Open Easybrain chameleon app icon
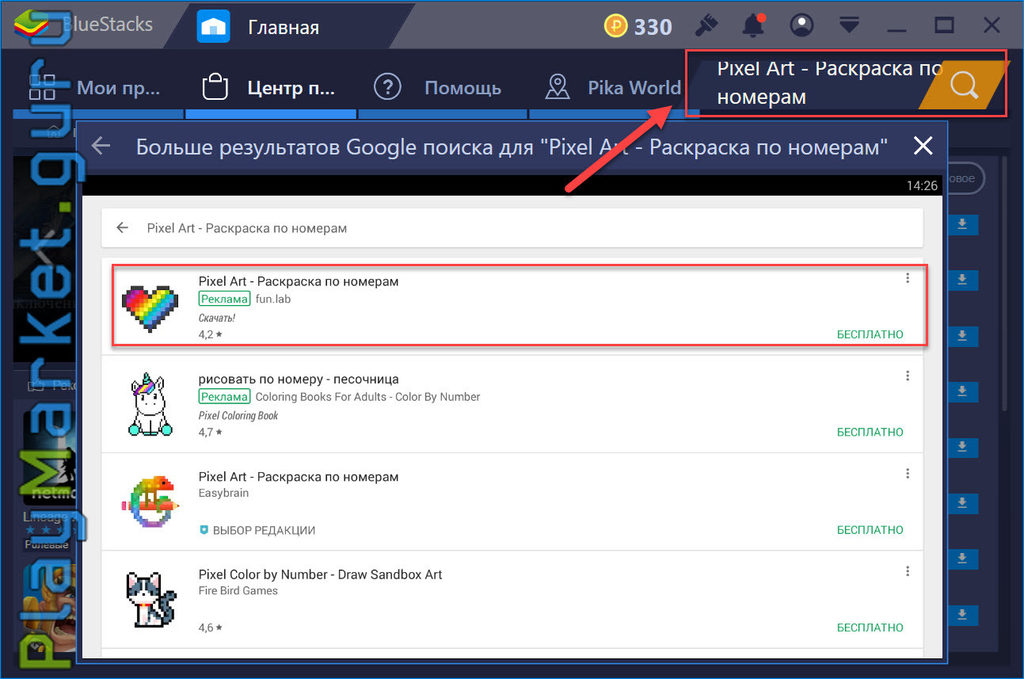Screen dimensions: 1024x679 [x=150, y=501]
